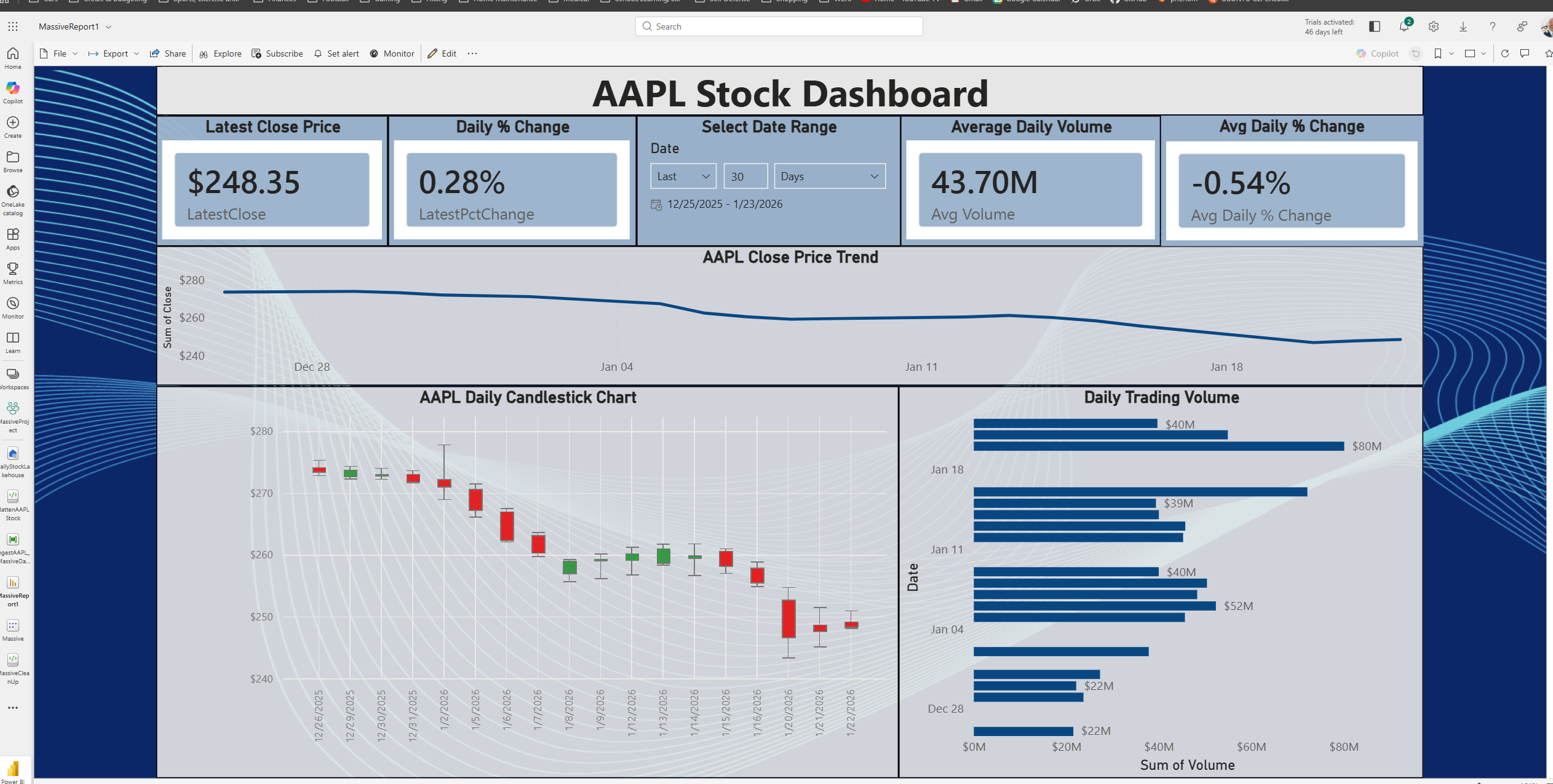Image resolution: width=1553 pixels, height=784 pixels.
Task: Open the DailyStockLakehouse item
Action: 13,462
